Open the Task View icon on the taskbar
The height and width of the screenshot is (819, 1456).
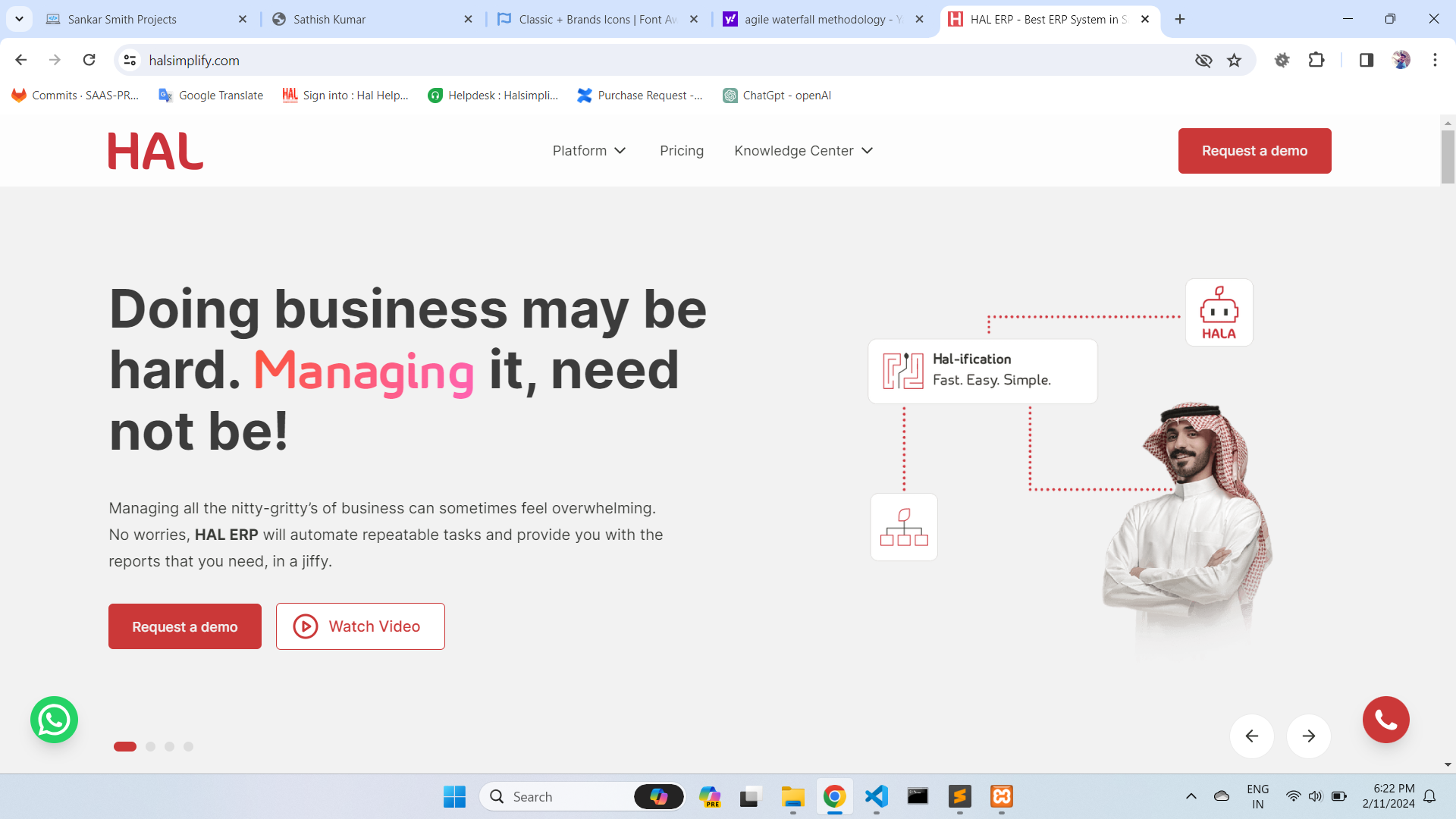[x=750, y=796]
